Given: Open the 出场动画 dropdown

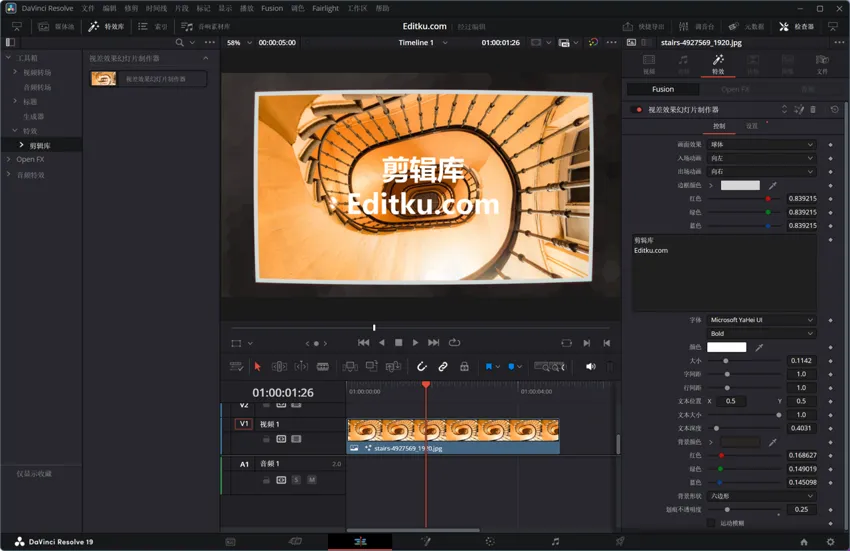Looking at the screenshot, I should (x=761, y=171).
